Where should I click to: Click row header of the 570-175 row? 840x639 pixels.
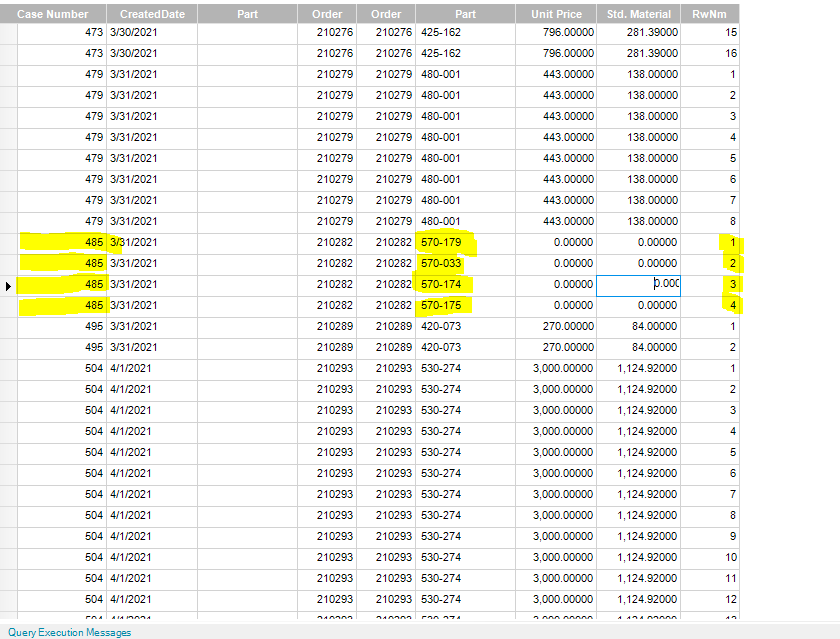point(9,305)
